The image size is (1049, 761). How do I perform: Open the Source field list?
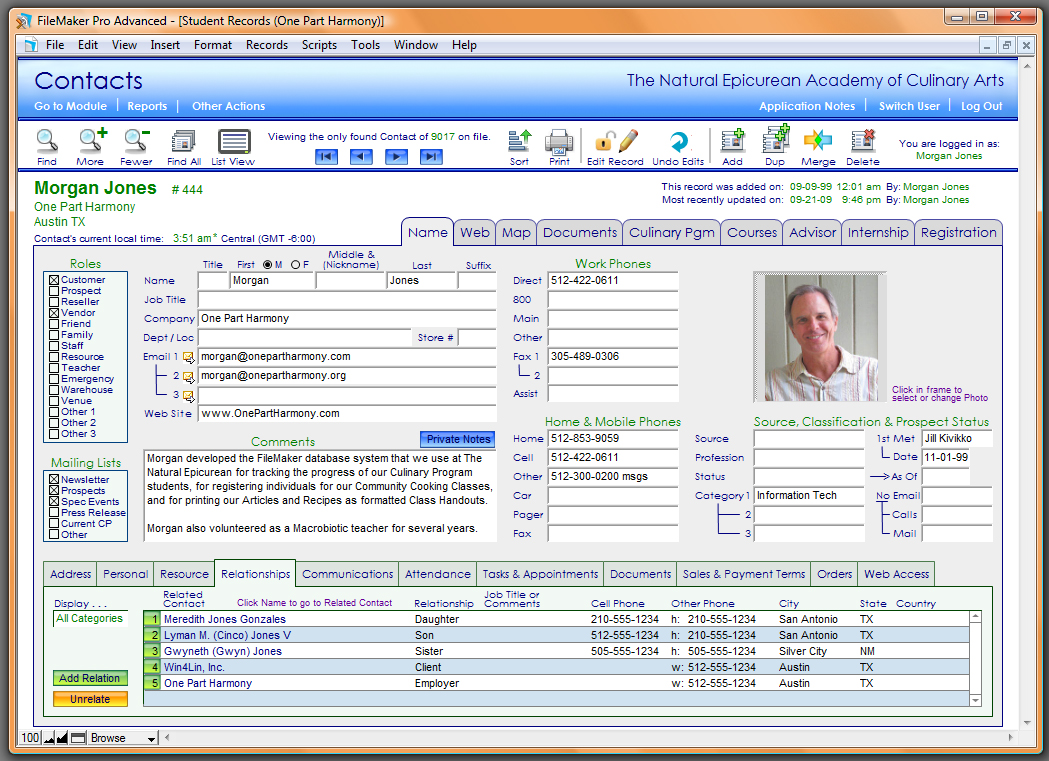(809, 439)
